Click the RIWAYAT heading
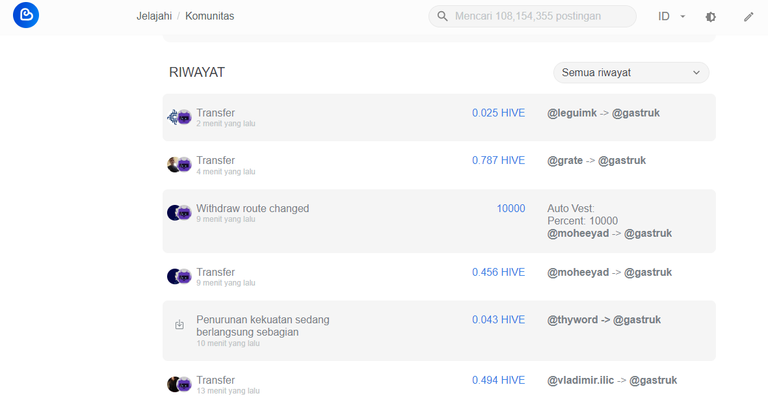Viewport: 768px width, 404px height. point(197,72)
